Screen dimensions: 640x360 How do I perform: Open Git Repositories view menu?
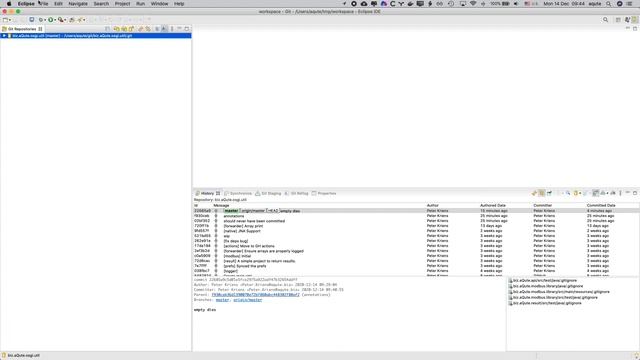click(172, 29)
